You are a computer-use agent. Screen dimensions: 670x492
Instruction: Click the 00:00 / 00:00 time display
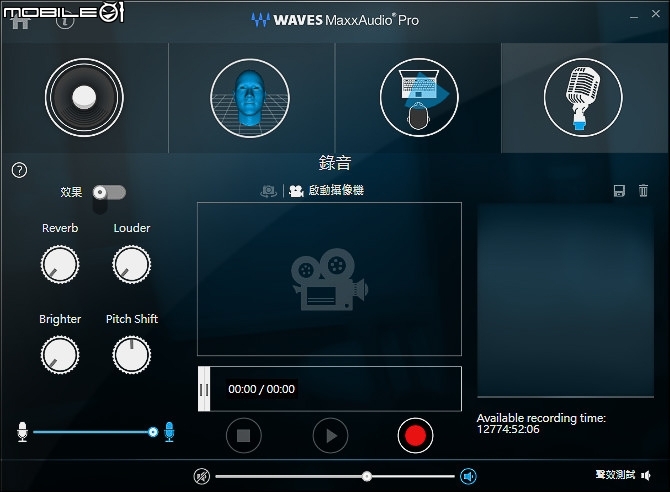tap(262, 389)
